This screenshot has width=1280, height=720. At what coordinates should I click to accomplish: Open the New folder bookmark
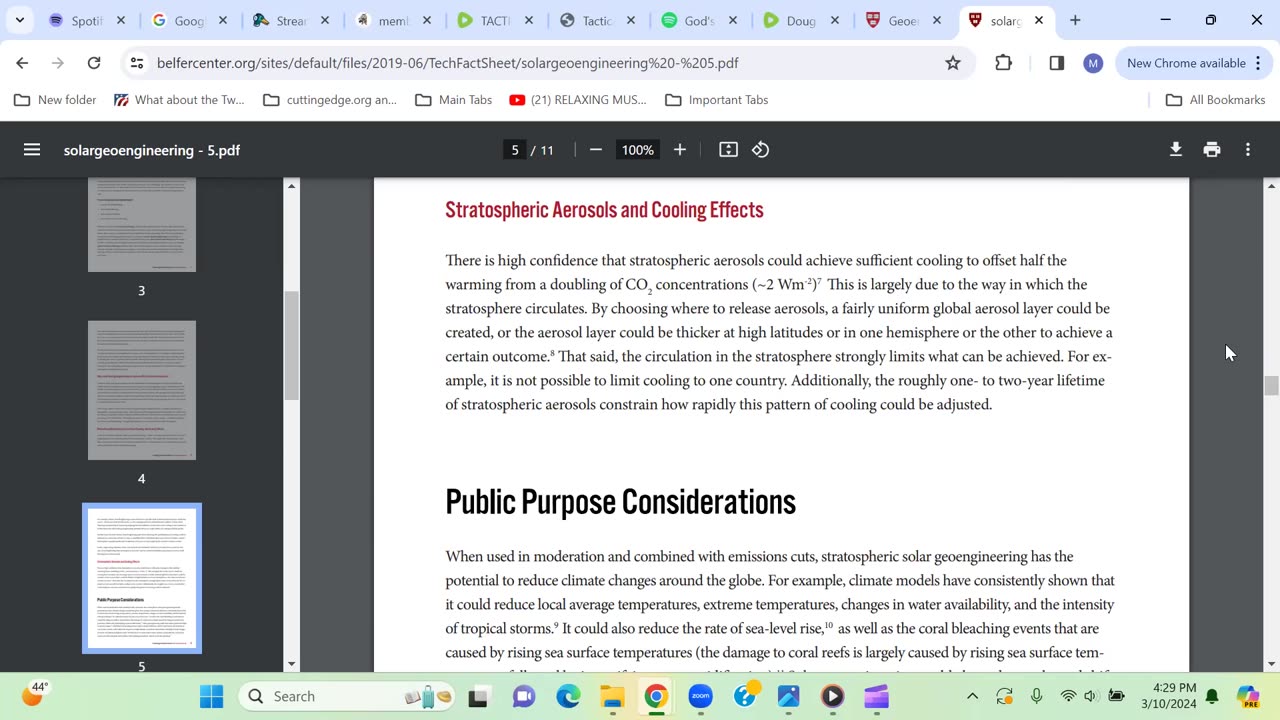coord(55,100)
